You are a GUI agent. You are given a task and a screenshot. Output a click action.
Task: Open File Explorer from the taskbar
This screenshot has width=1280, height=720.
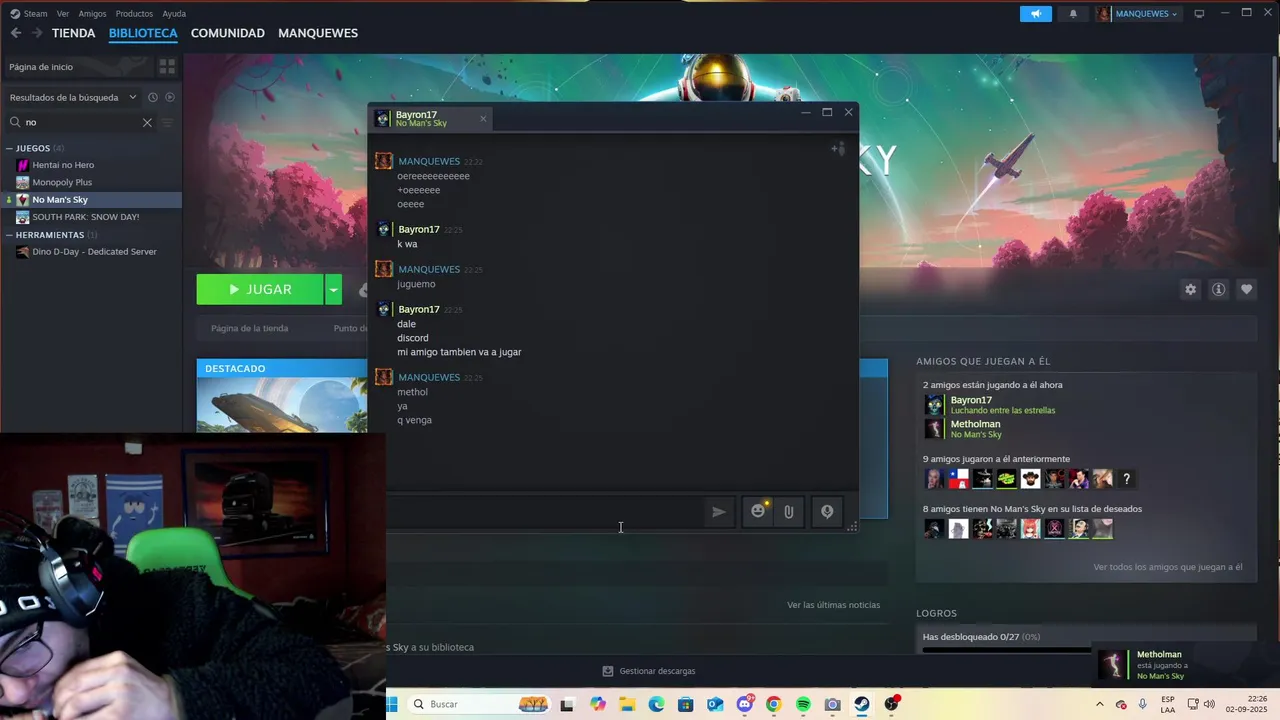pyautogui.click(x=627, y=705)
